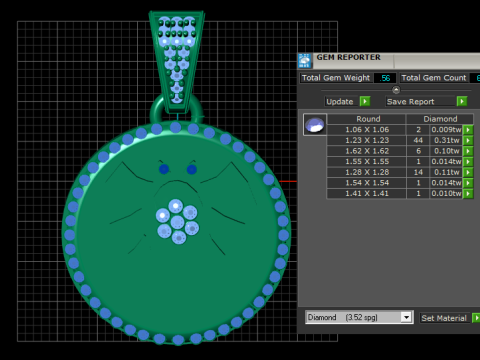Select the 1.06 X 1.06 size cell
The width and height of the screenshot is (480, 360).
click(367, 130)
